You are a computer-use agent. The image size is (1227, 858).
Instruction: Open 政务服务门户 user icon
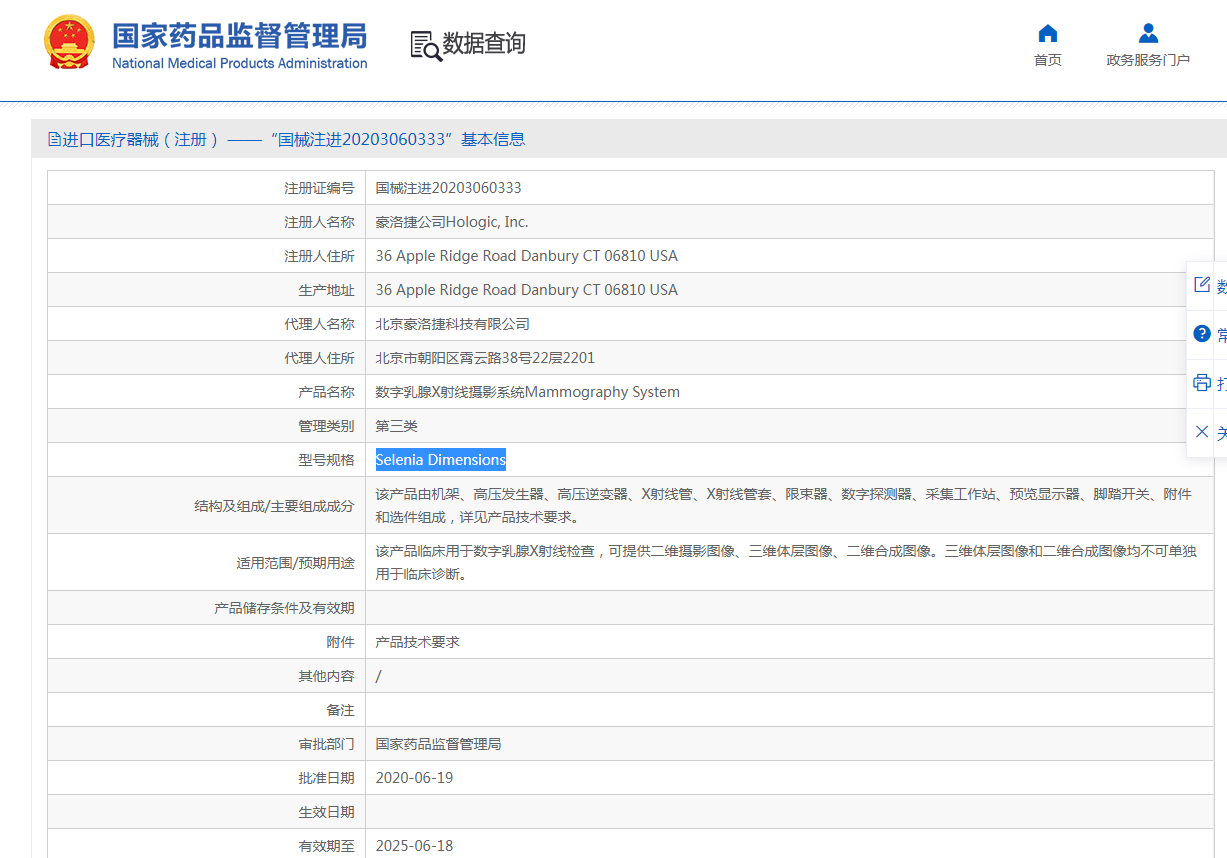pyautogui.click(x=1148, y=33)
